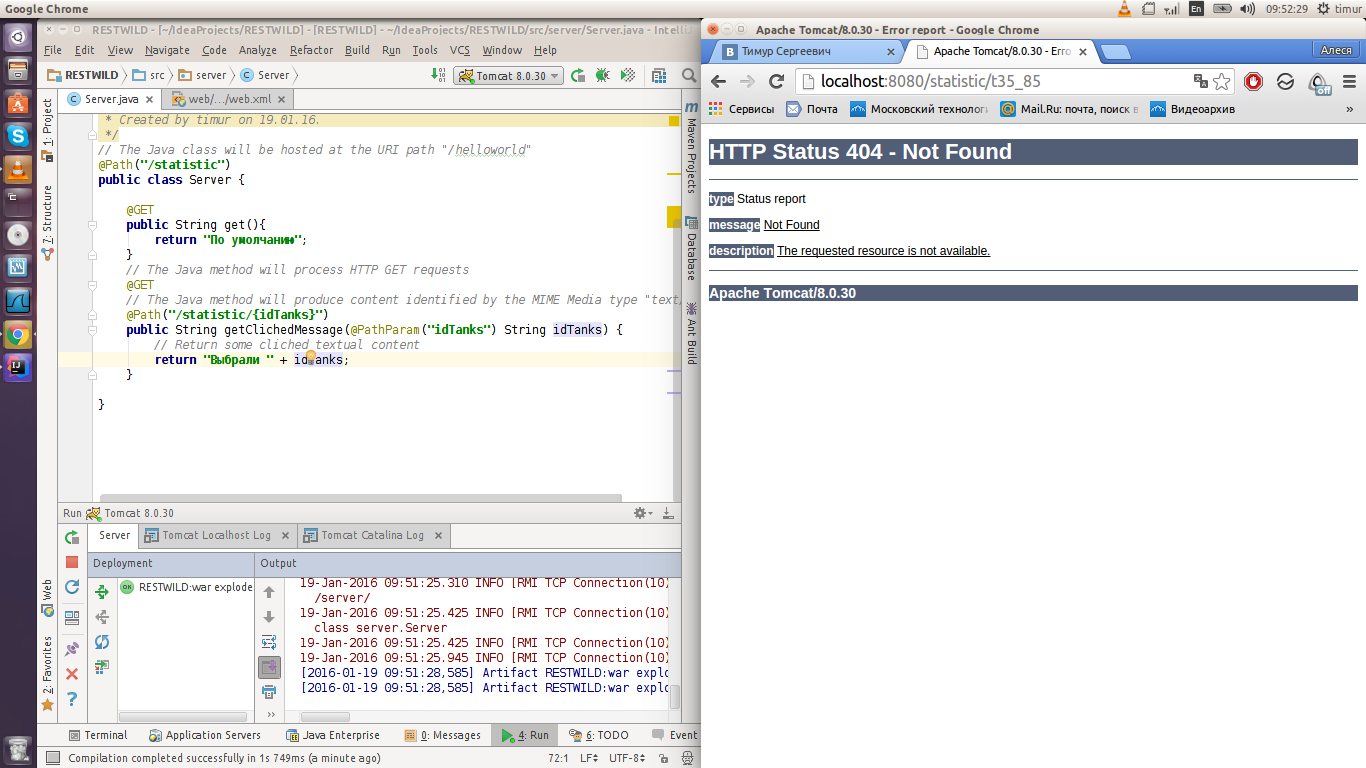Image resolution: width=1366 pixels, height=768 pixels.
Task: Toggle soft wraps in Output pane
Action: click(x=269, y=642)
